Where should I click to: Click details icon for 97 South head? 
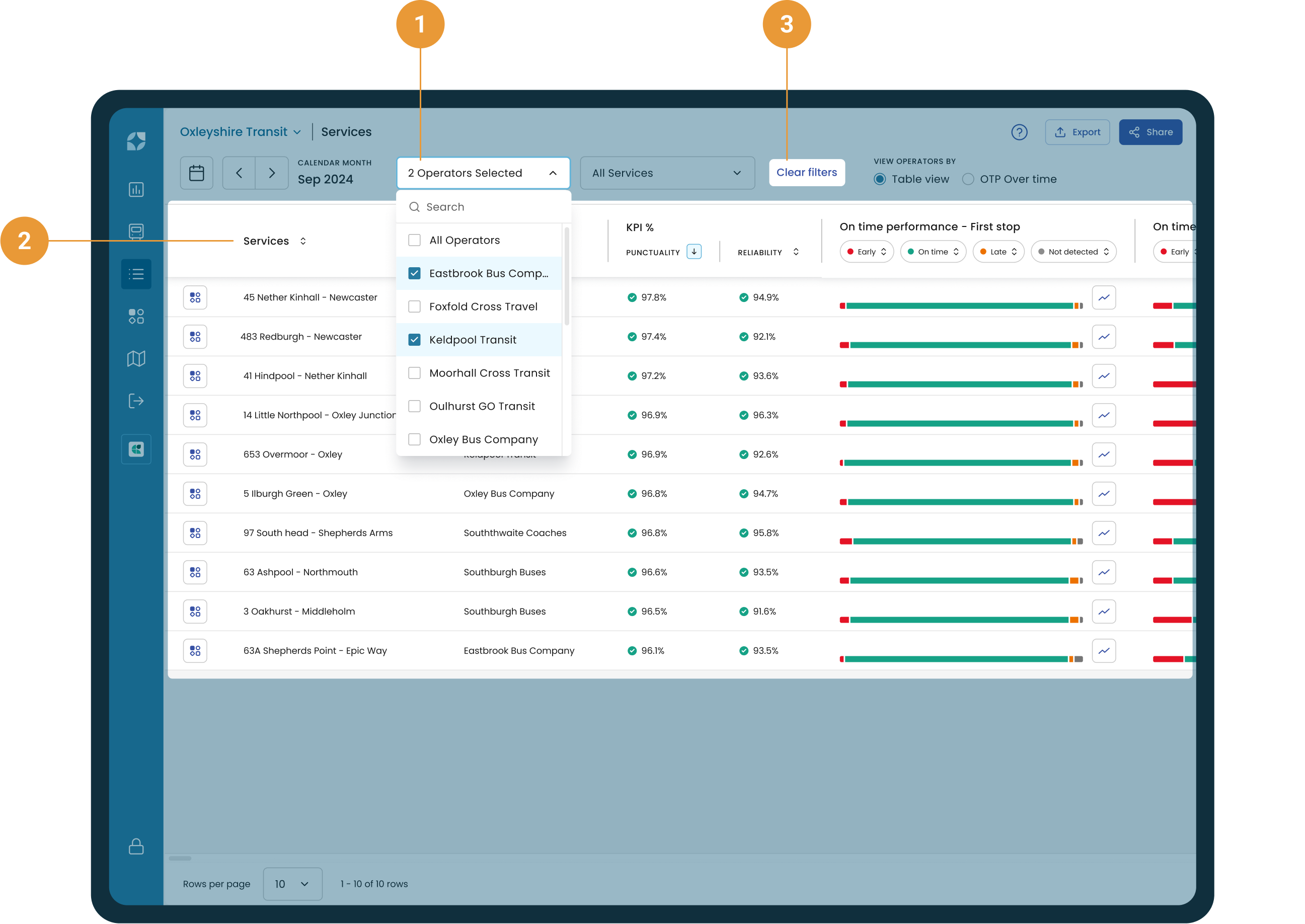point(195,533)
